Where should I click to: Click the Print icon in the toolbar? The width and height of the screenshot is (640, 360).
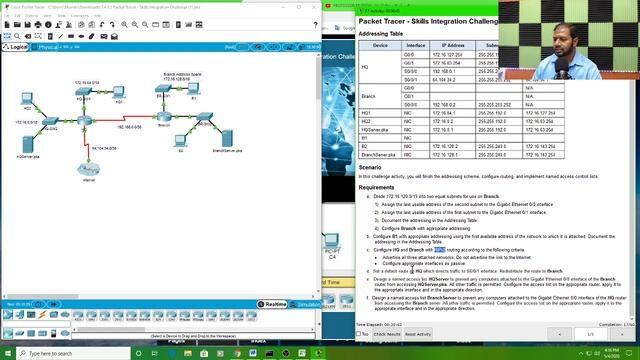point(38,25)
